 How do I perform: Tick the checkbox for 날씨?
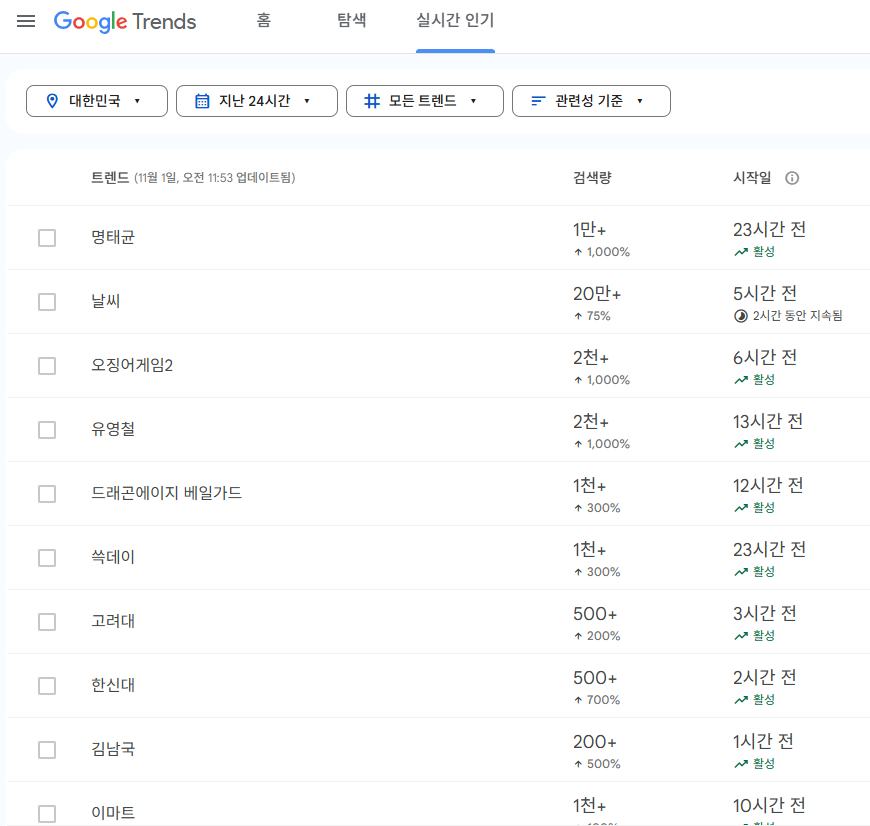47,302
